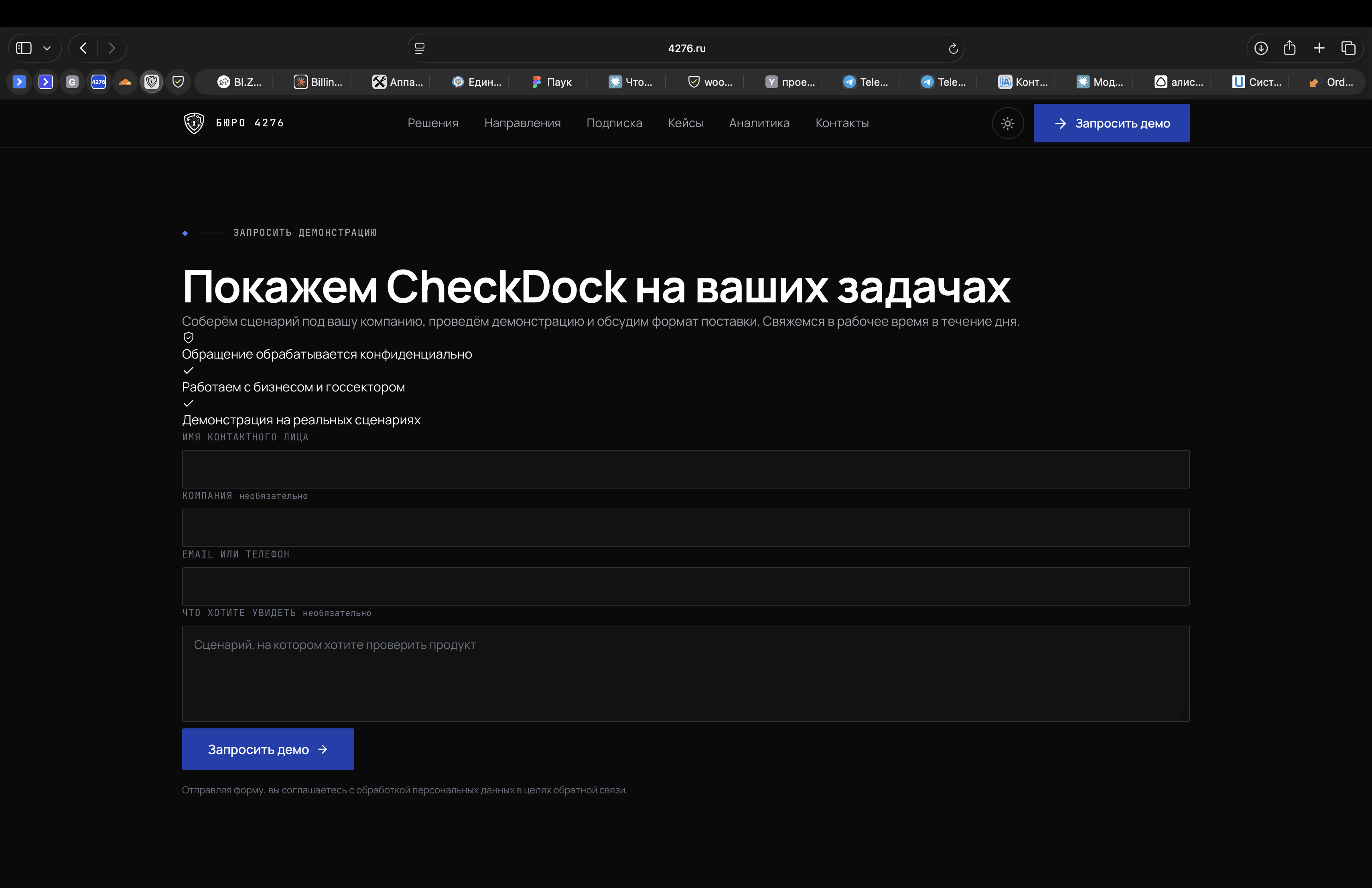Show the tab overview icon
This screenshot has height=888, width=1372.
coord(1348,49)
